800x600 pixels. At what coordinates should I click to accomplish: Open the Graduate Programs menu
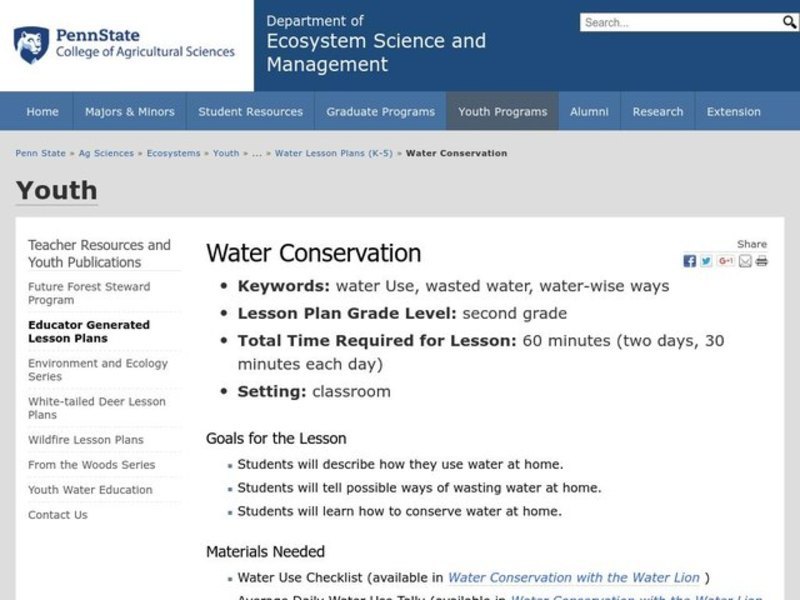pyautogui.click(x=380, y=111)
